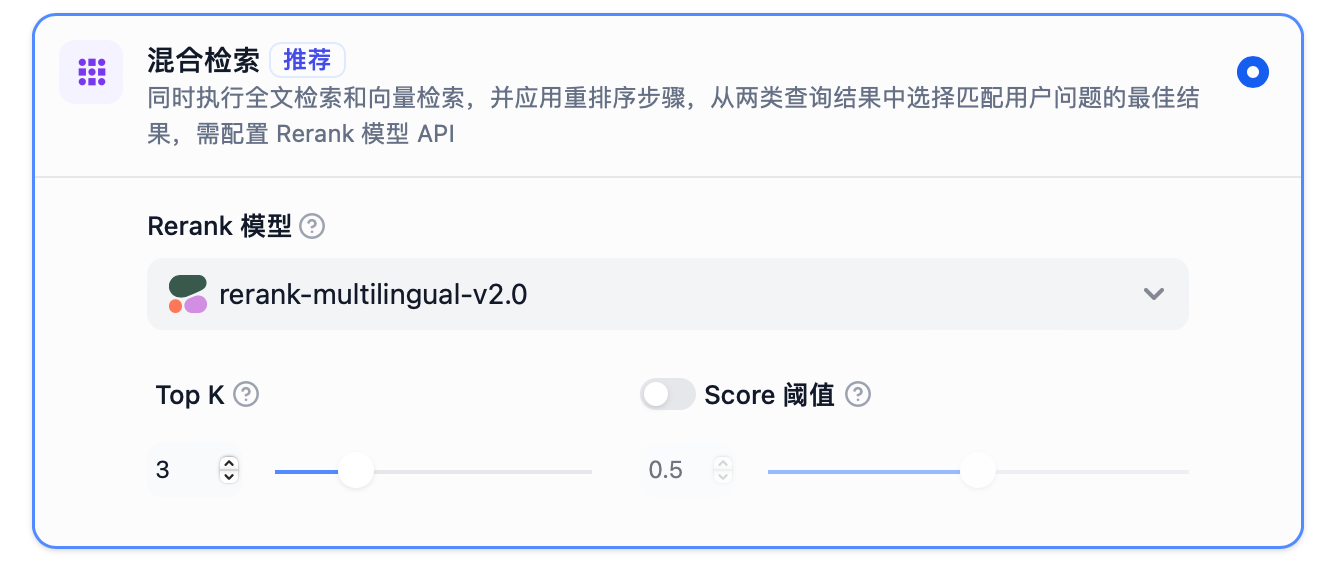The image size is (1336, 562).
Task: Click the purple hybrid search grid icon
Action: (91, 72)
